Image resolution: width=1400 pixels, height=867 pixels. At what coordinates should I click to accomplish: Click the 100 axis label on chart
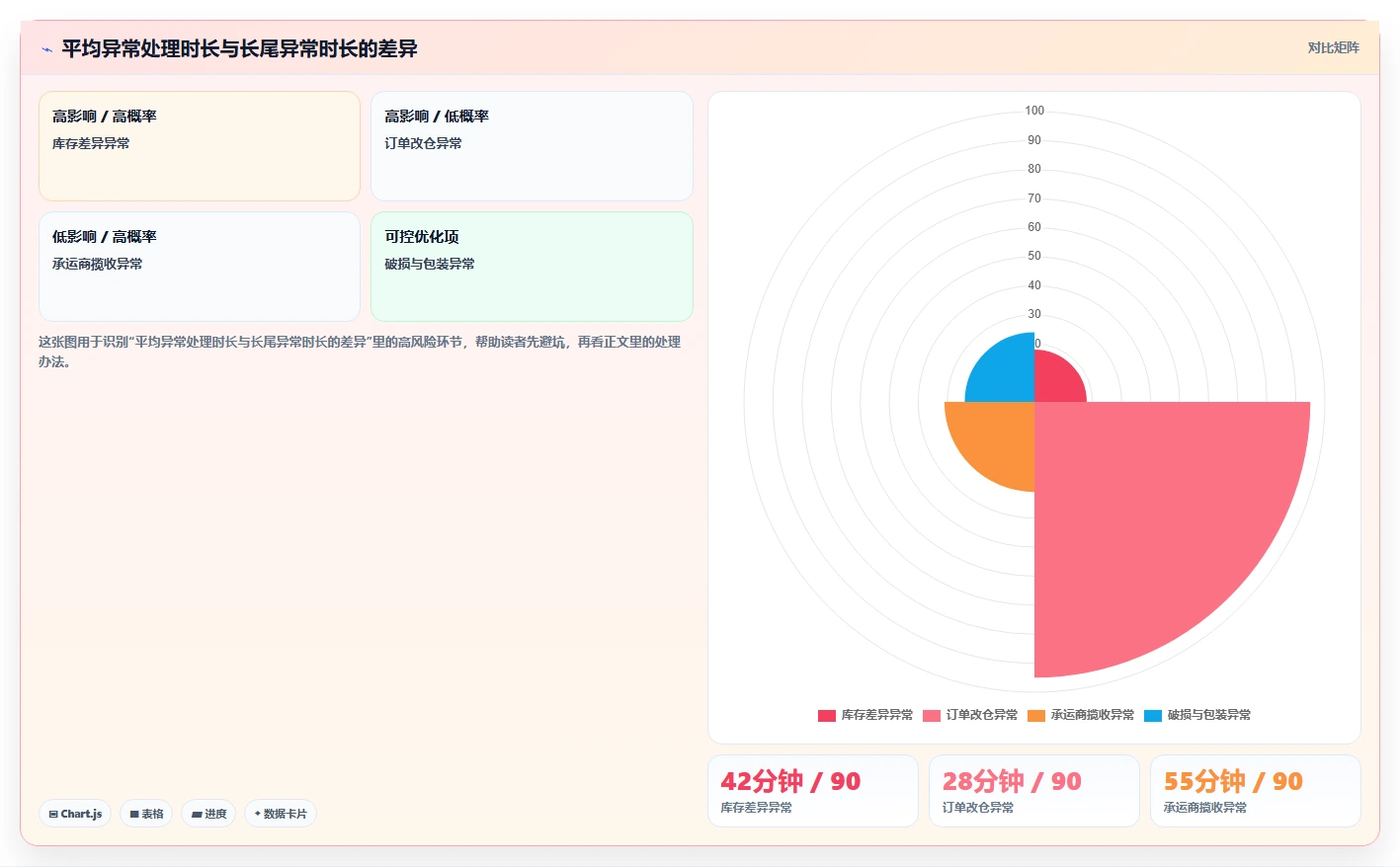[x=1034, y=111]
